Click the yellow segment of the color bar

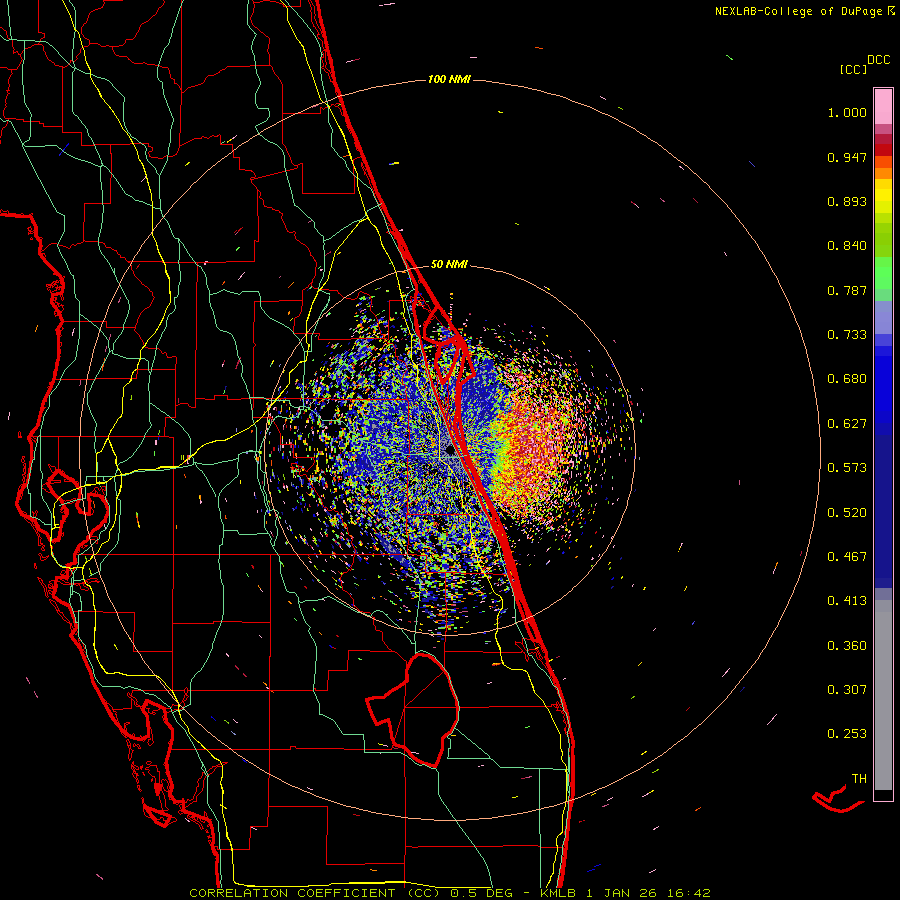883,195
